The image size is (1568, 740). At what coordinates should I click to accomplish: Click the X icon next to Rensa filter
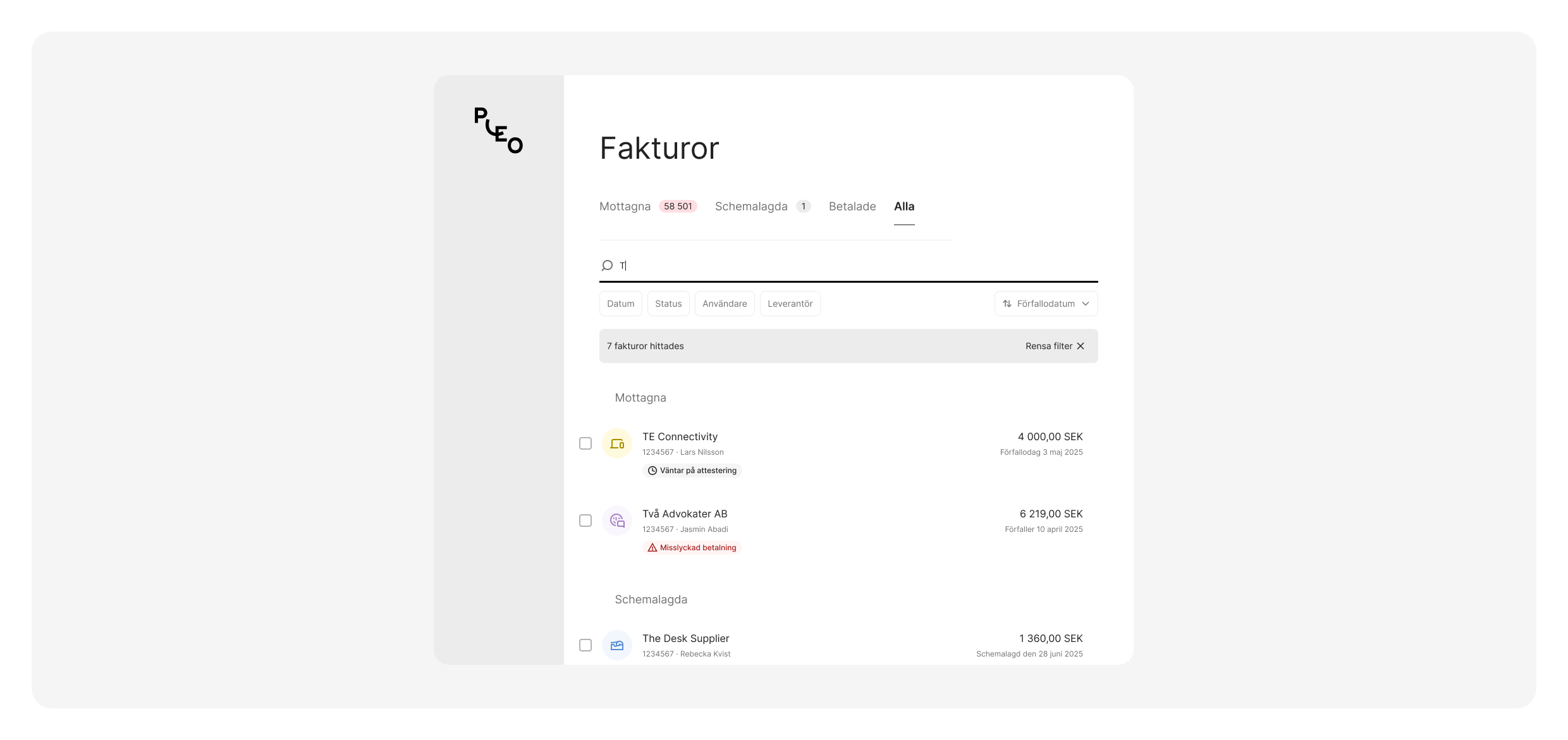click(x=1081, y=346)
